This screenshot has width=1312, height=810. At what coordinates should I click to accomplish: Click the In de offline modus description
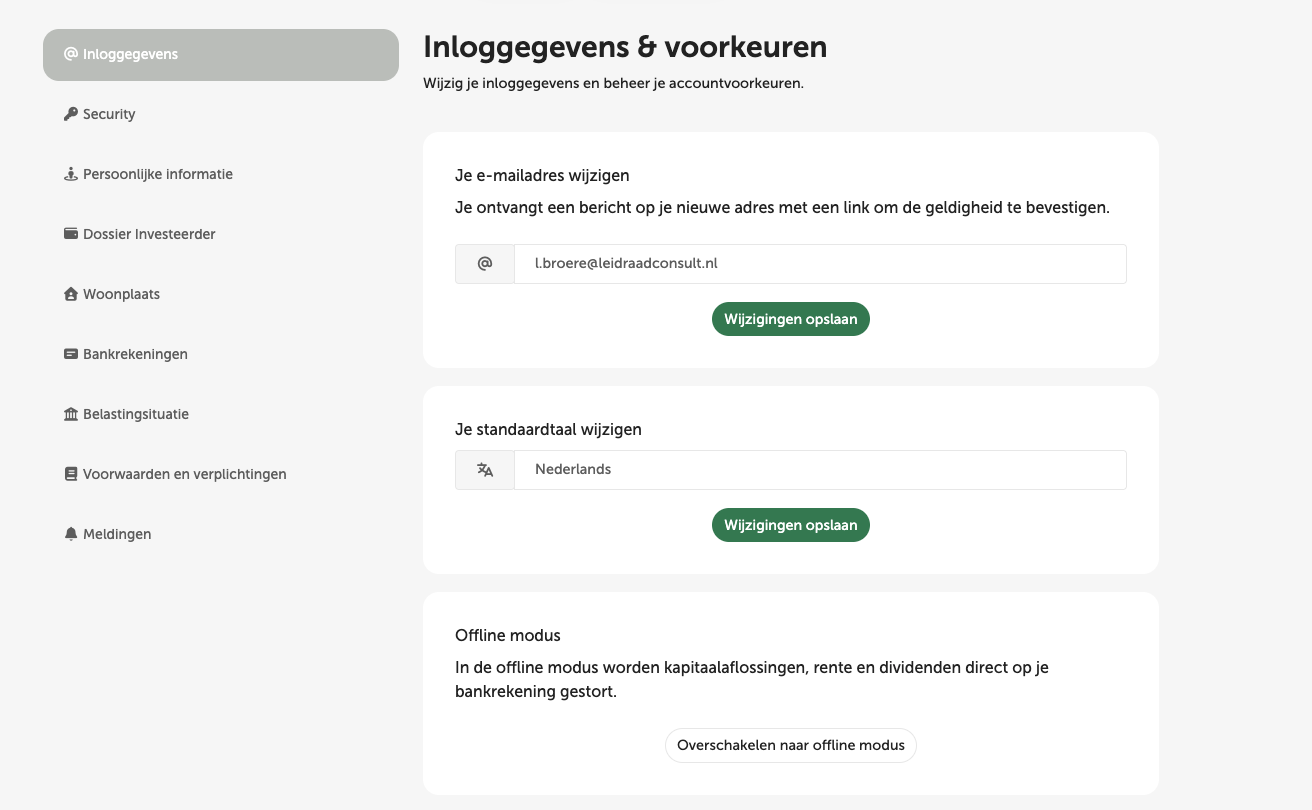coord(752,679)
